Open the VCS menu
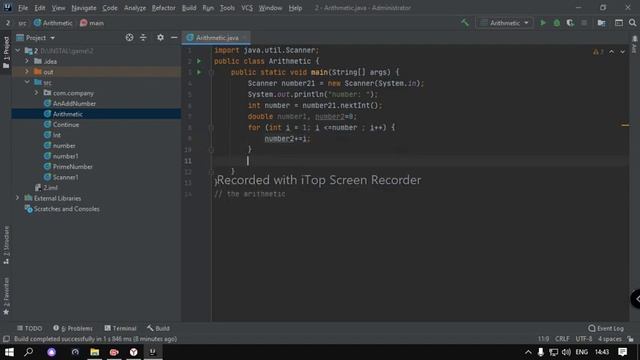This screenshot has width=640, height=360. tap(247, 8)
